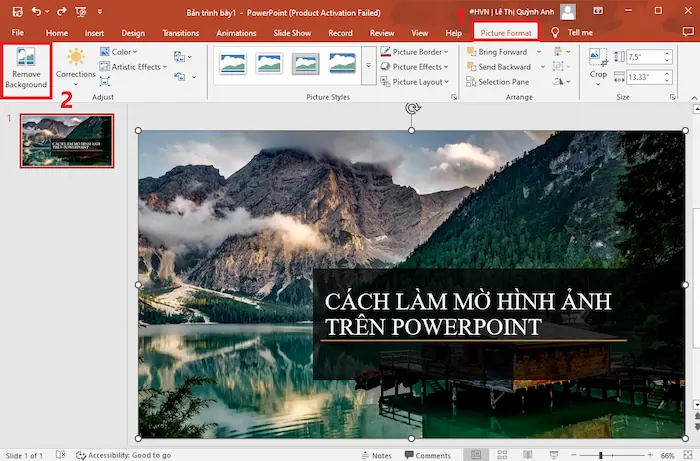Select the Picture Format tab
Image resolution: width=700 pixels, height=461 pixels.
pyautogui.click(x=506, y=33)
